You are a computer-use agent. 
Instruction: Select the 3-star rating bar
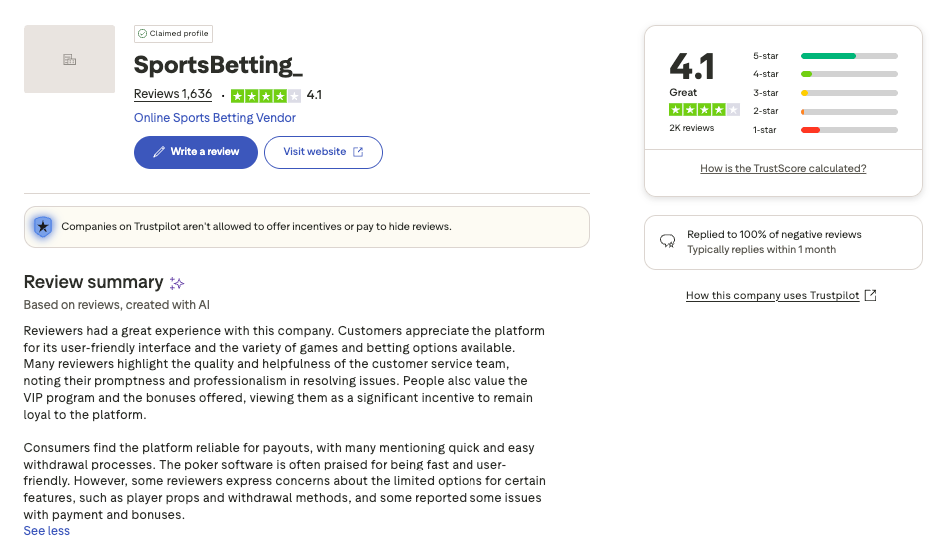[x=848, y=93]
